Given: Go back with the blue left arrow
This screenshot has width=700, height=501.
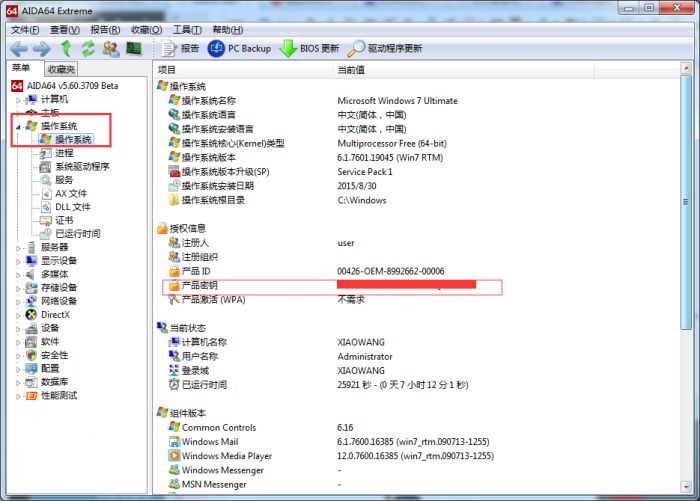Looking at the screenshot, I should pos(19,49).
